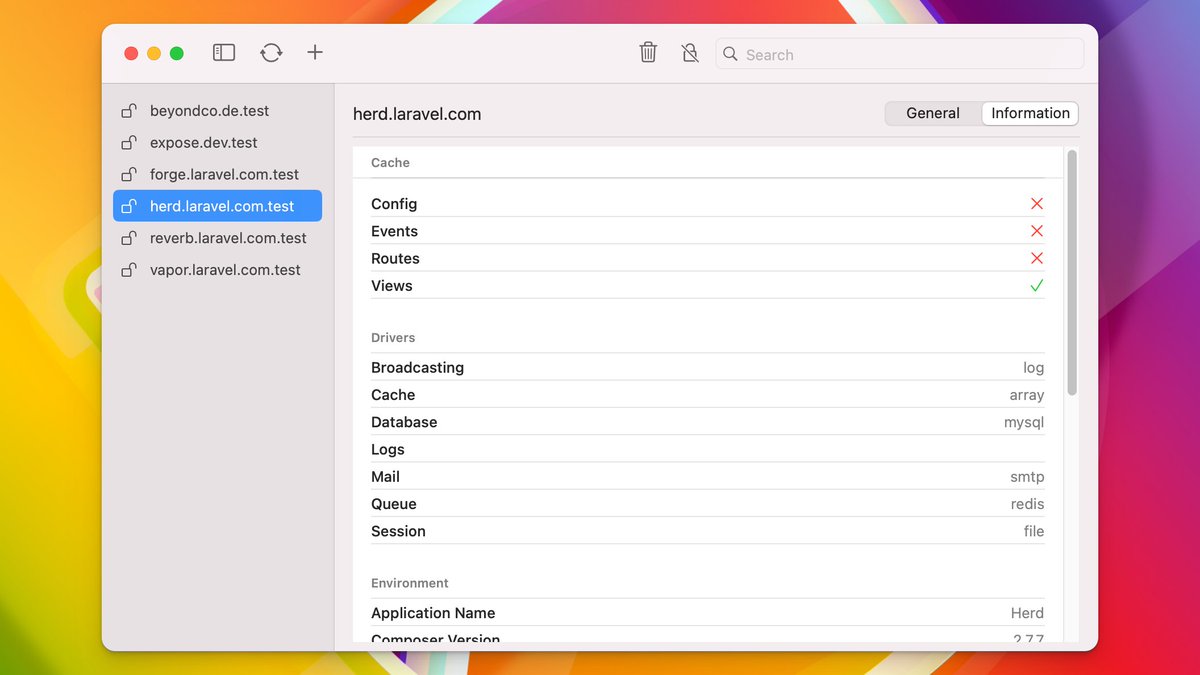This screenshot has width=1200, height=675.
Task: Click the Drivers section heading
Action: tap(393, 338)
